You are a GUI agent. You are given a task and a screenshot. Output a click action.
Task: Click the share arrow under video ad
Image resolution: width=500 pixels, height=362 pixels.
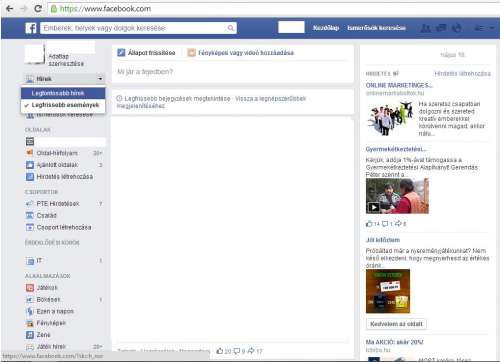pyautogui.click(x=398, y=224)
